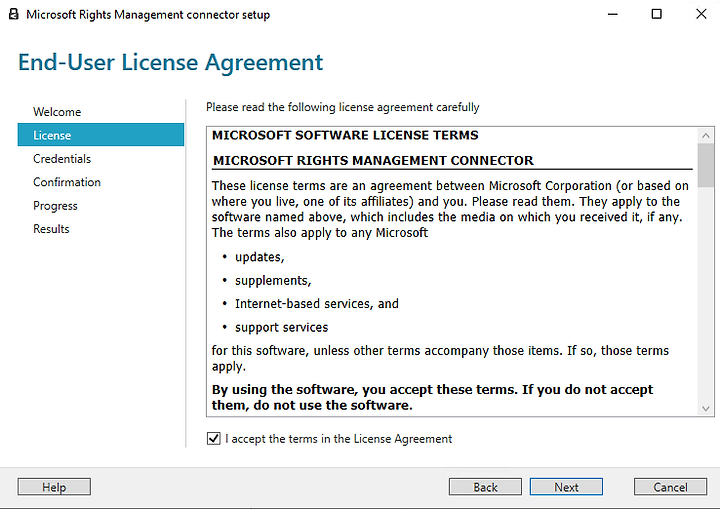Click the bold 'By using the software' paragraph

pos(432,397)
